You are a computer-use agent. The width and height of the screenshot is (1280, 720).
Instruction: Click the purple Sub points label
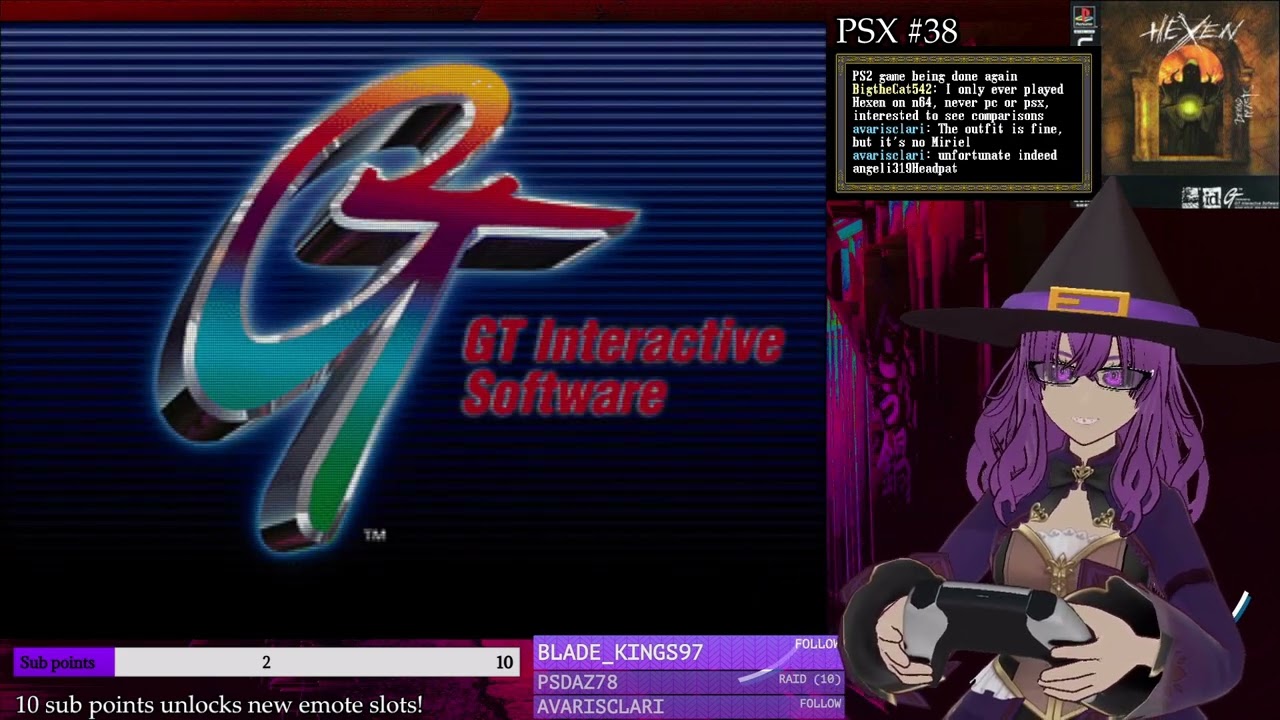coord(58,662)
